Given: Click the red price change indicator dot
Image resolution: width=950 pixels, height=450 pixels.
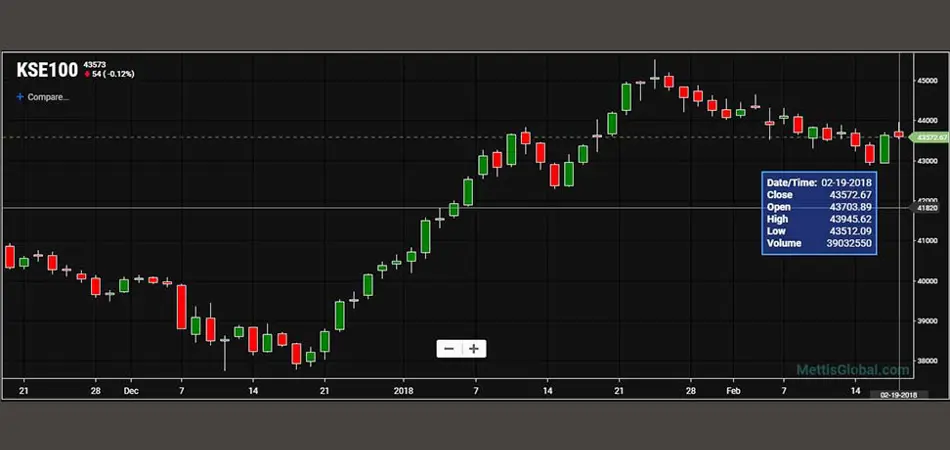Looking at the screenshot, I should click(x=86, y=74).
